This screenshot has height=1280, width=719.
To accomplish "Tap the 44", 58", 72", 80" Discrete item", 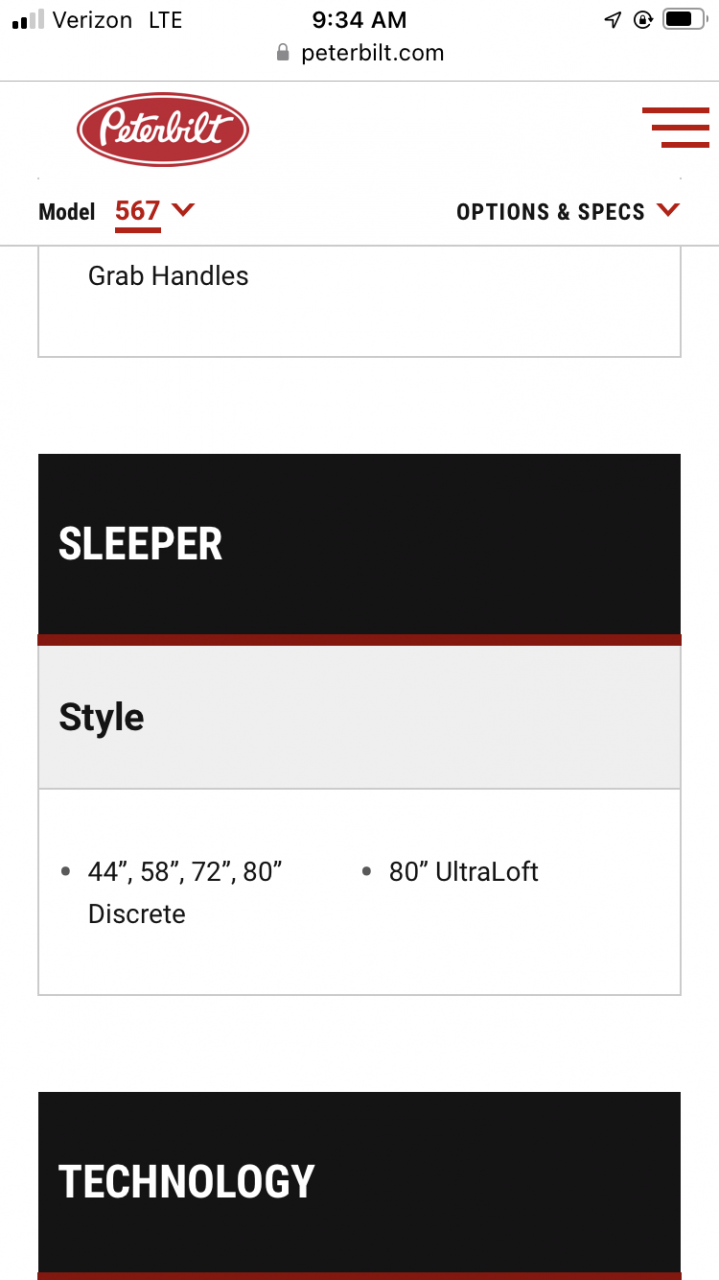I will tap(185, 892).
